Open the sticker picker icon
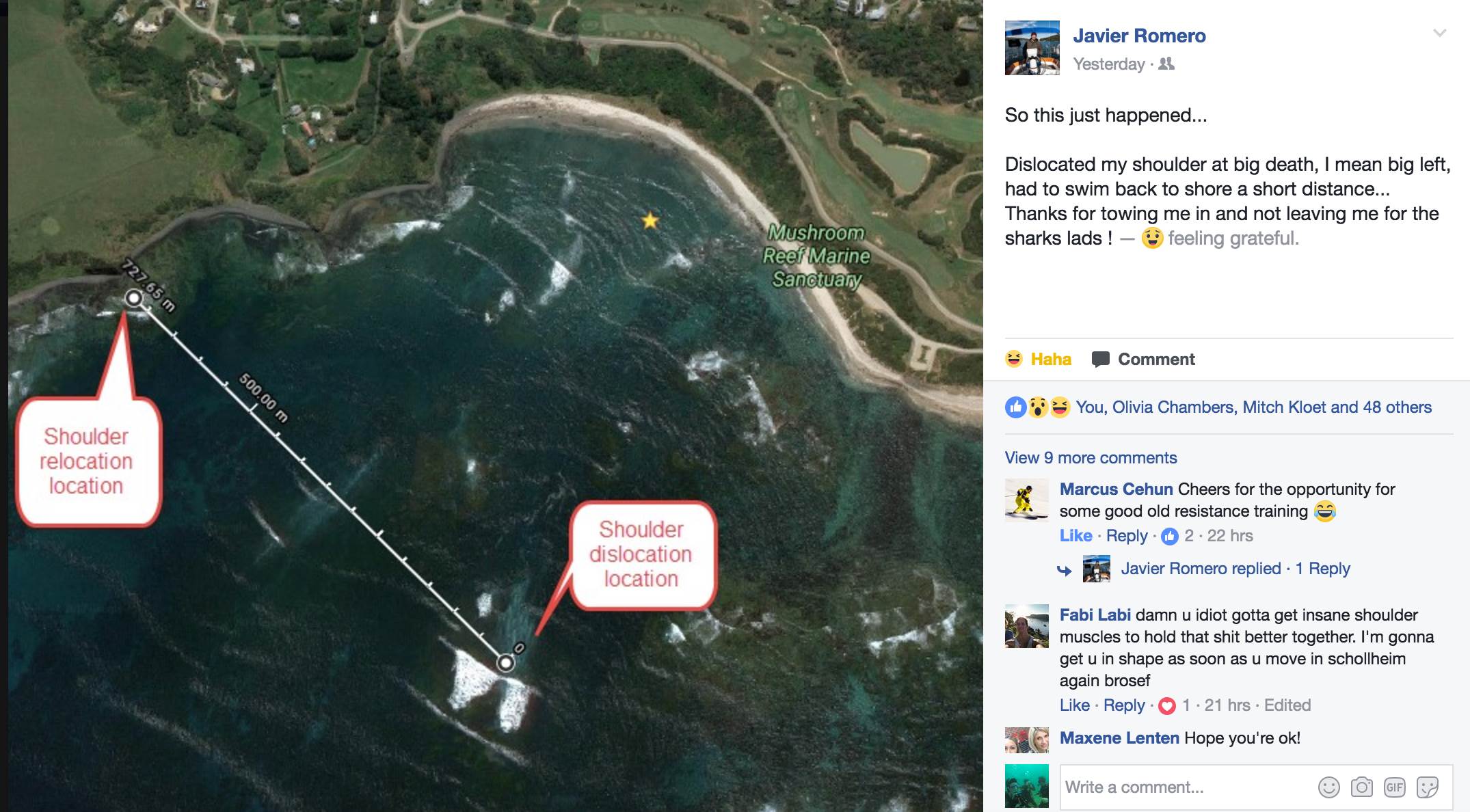 [x=1427, y=787]
